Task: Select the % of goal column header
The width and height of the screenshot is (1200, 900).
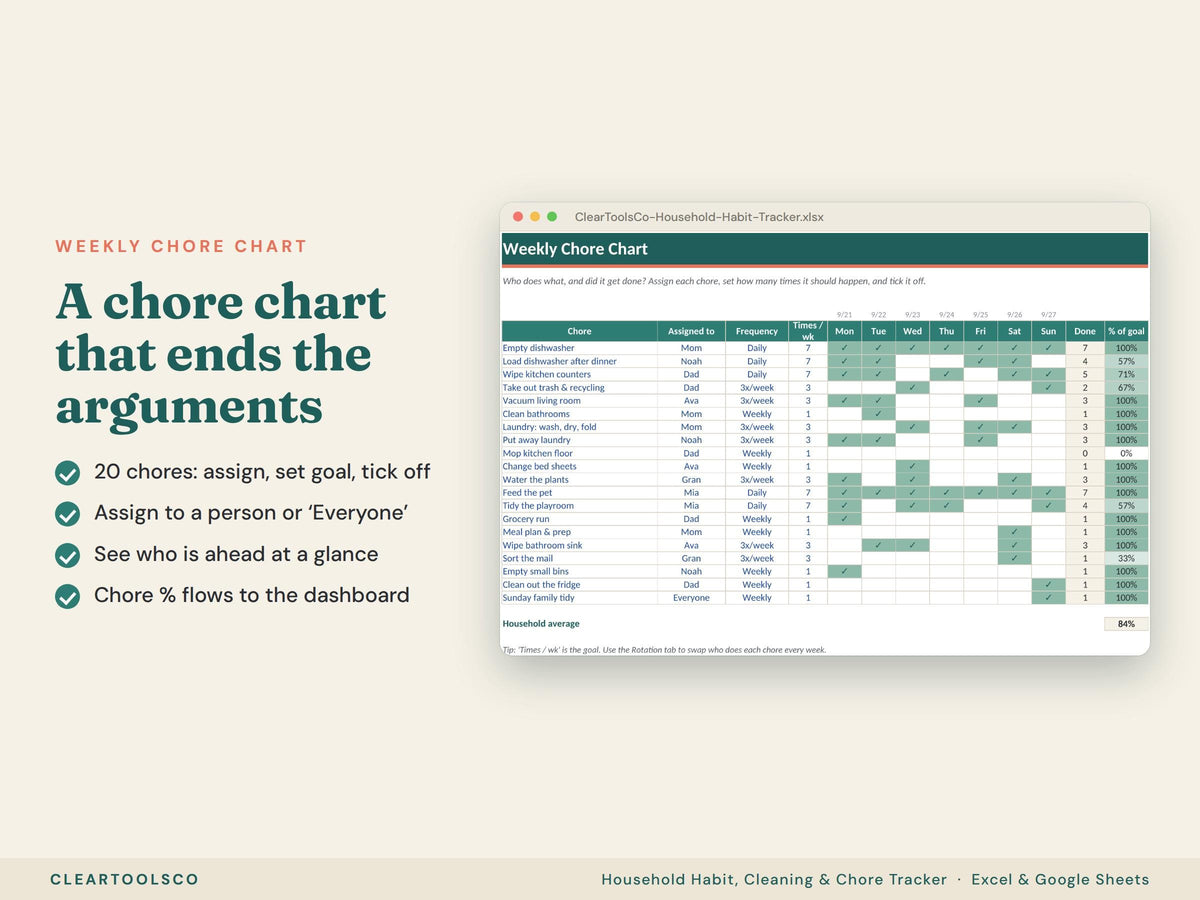Action: tap(1126, 331)
